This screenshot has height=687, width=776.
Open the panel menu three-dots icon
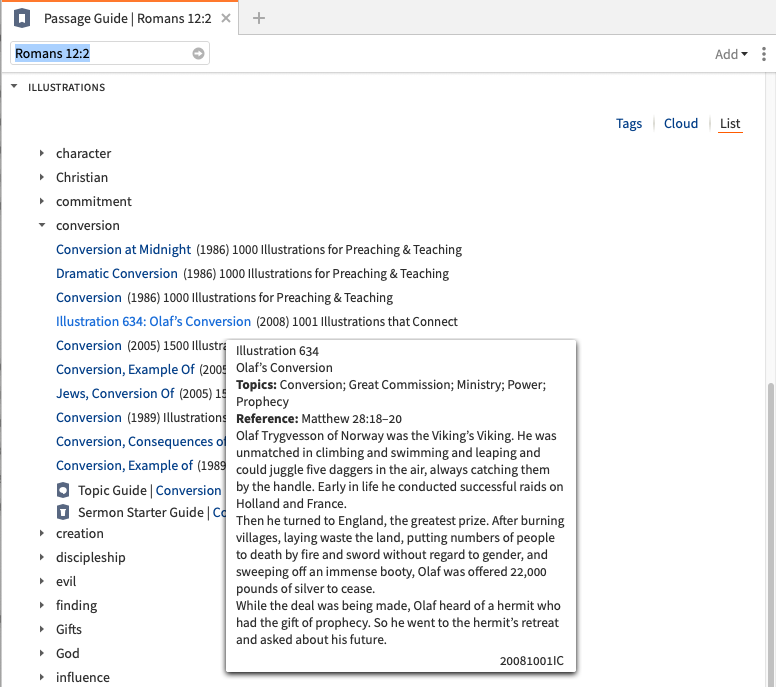click(x=764, y=53)
